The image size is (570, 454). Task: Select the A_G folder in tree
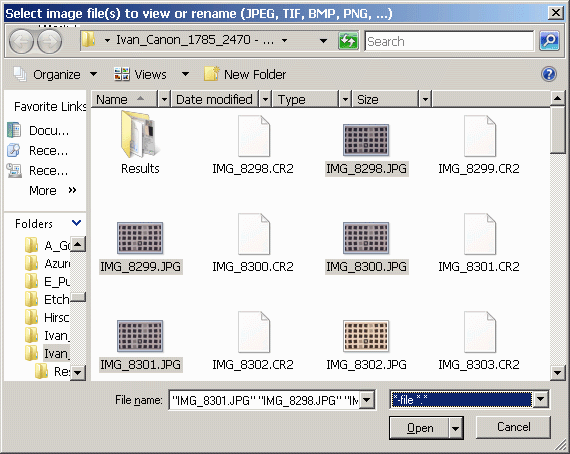point(47,245)
